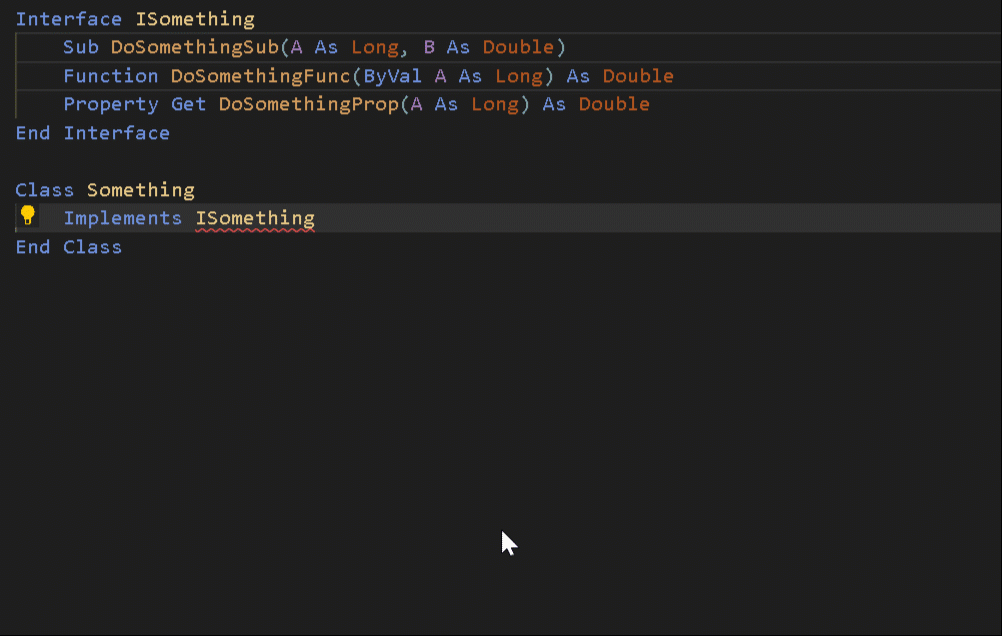Viewport: 1002px width, 636px height.
Task: Click the Class keyword before Something
Action: (x=45, y=190)
